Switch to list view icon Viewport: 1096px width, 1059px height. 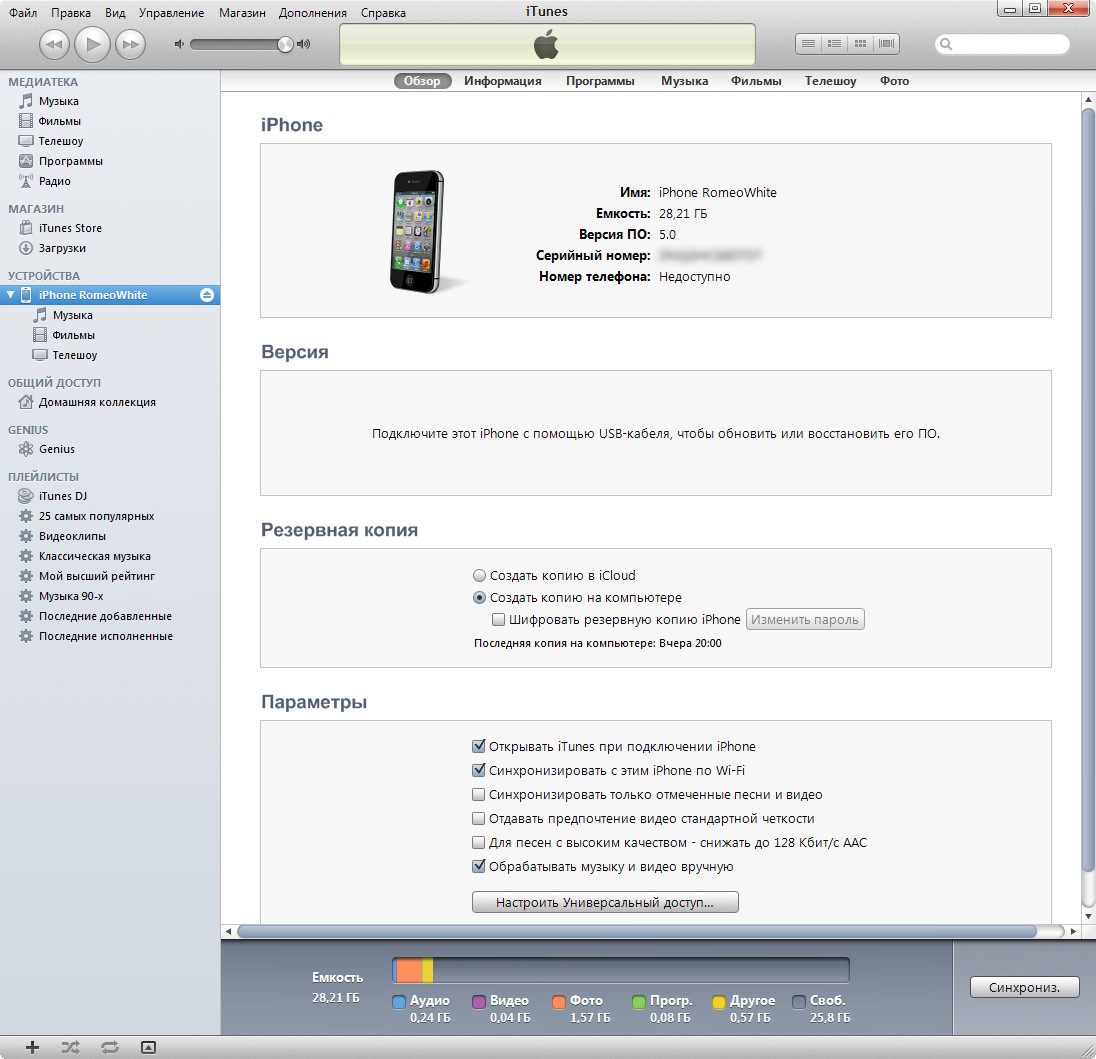click(x=808, y=43)
